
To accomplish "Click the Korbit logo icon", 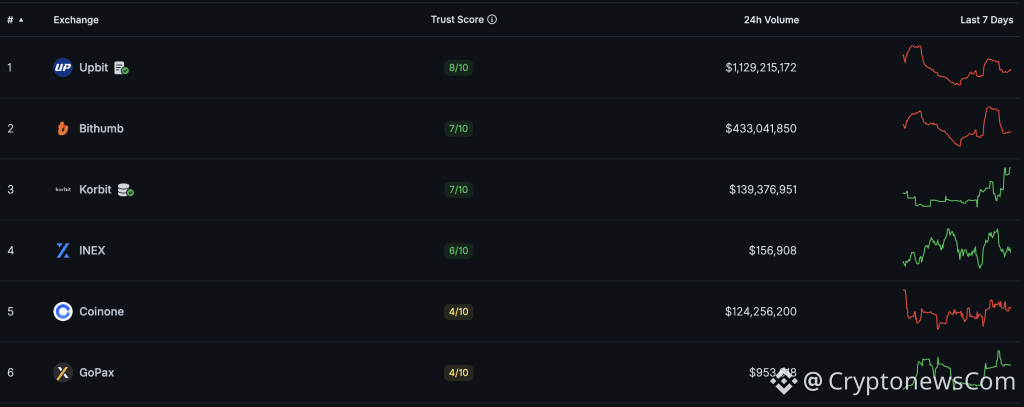I will pyautogui.click(x=63, y=190).
